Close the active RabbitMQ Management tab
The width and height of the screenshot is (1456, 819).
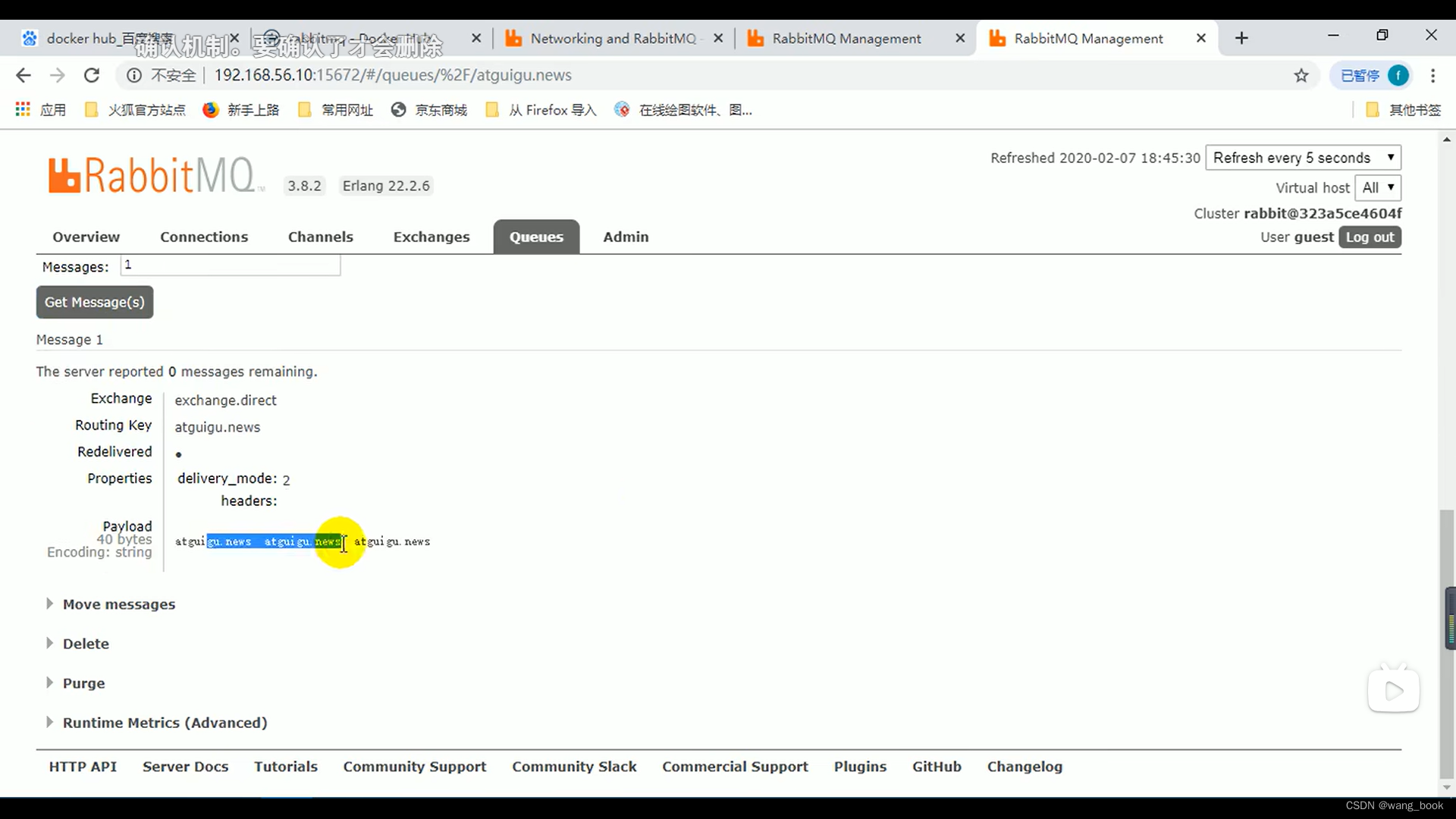[1201, 38]
